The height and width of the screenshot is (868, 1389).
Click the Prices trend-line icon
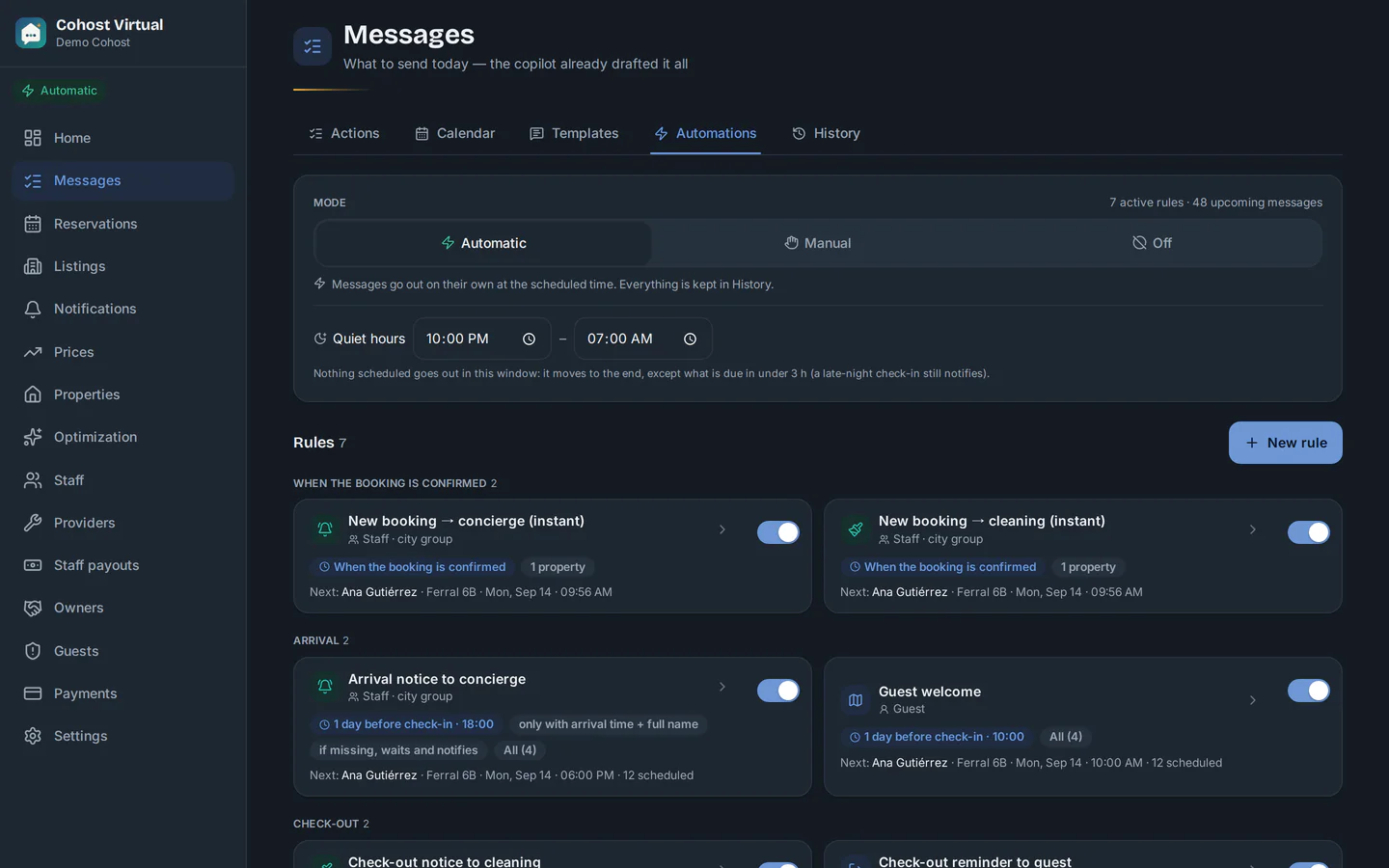[x=33, y=352]
